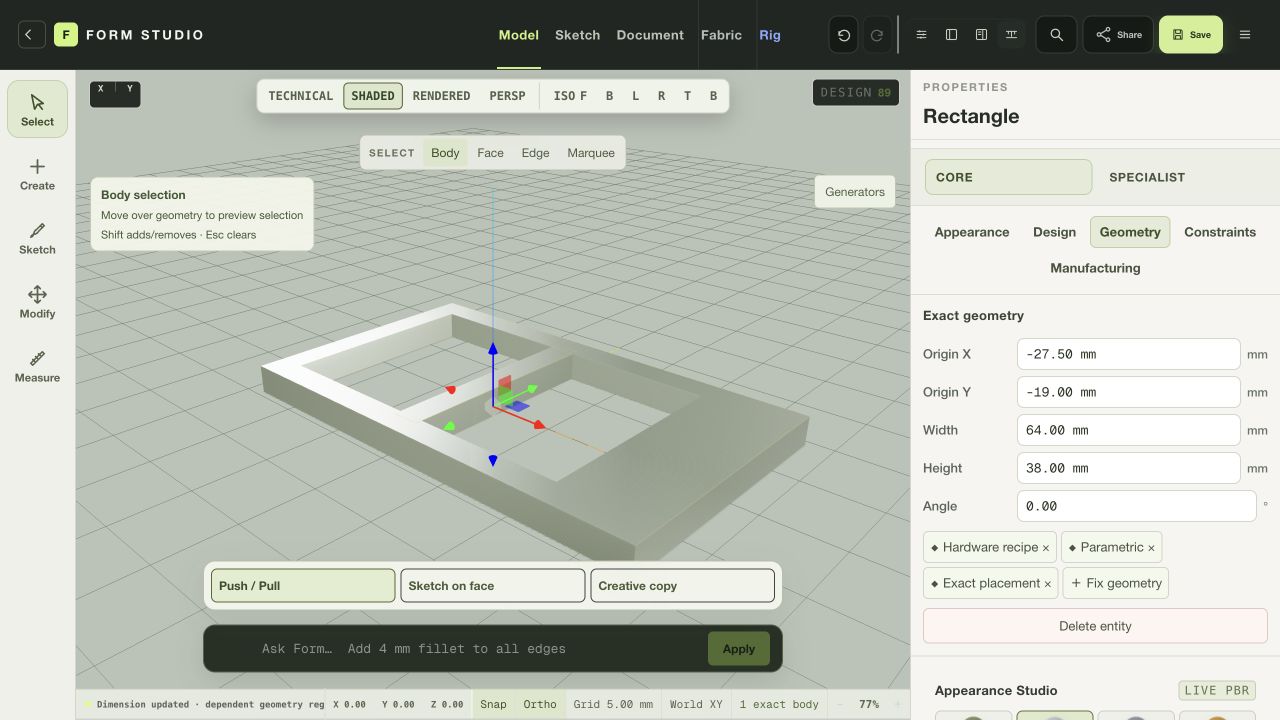Switch view style to Technical
This screenshot has height=720, width=1280.
tap(301, 96)
